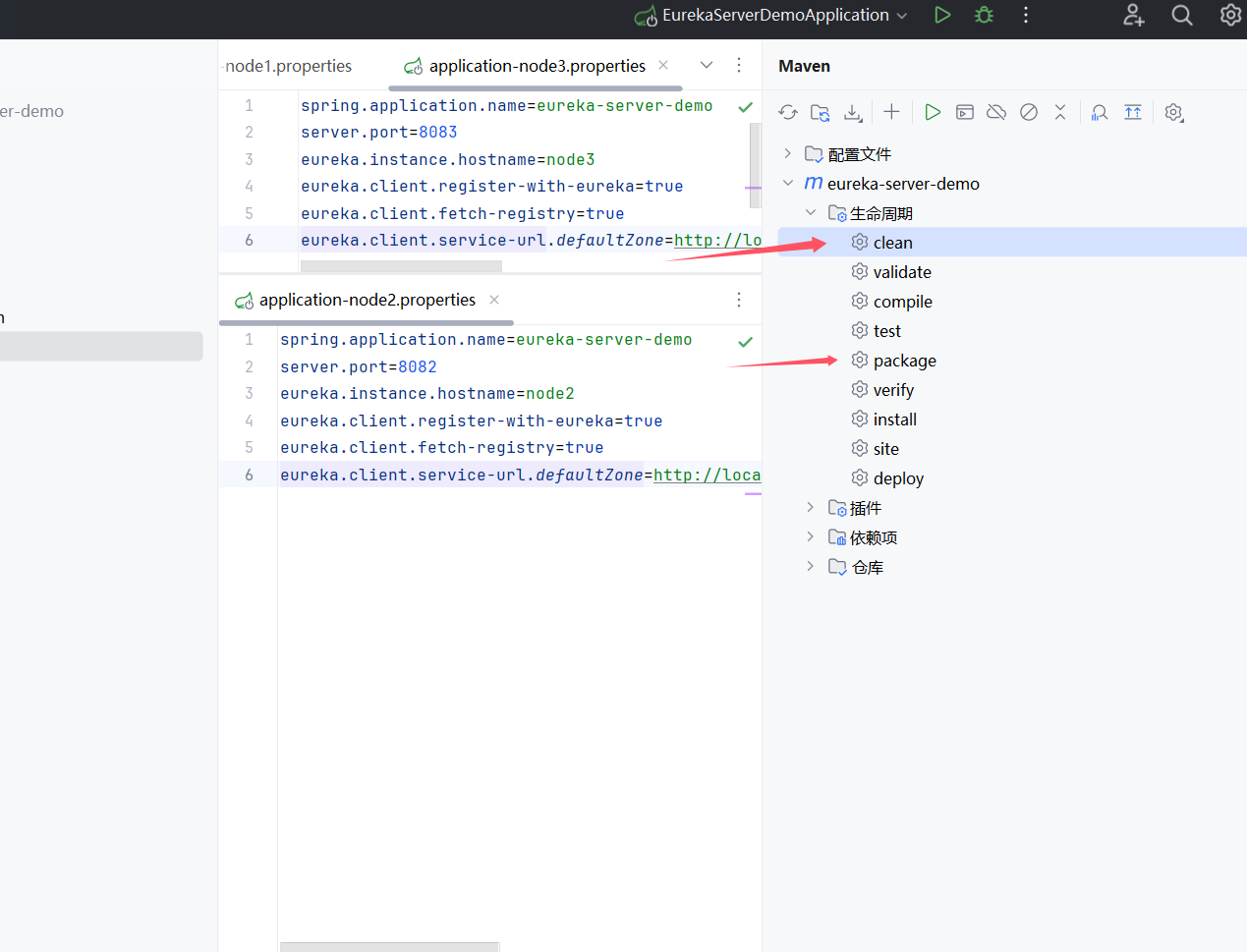This screenshot has width=1247, height=952.
Task: Click the Download Sources icon in Maven toolbar
Action: click(853, 112)
